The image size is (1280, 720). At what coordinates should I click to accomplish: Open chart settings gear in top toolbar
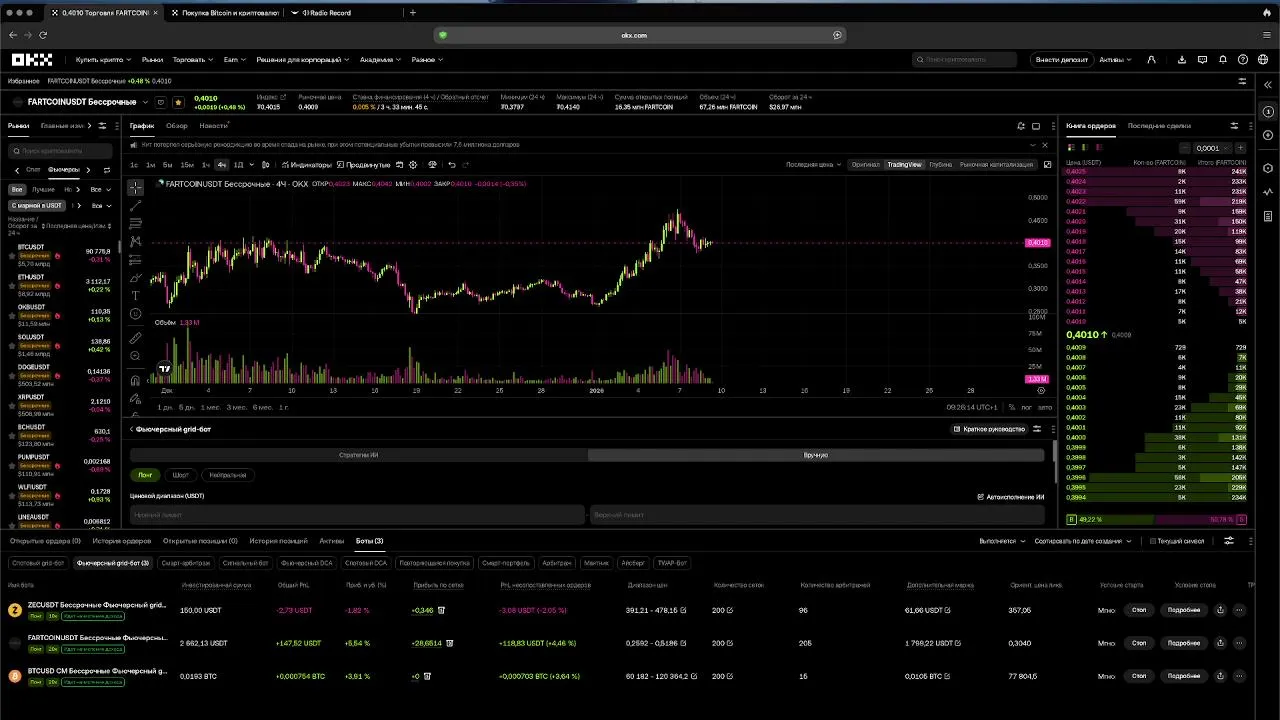click(x=415, y=164)
